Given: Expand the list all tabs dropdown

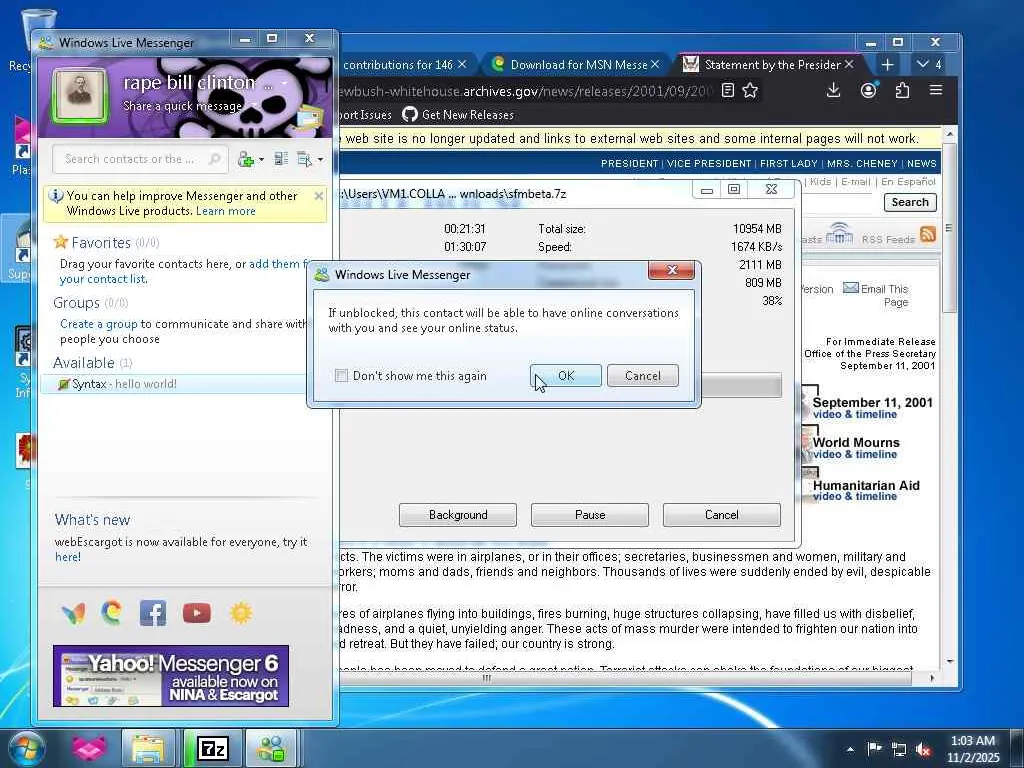Looking at the screenshot, I should coord(929,65).
